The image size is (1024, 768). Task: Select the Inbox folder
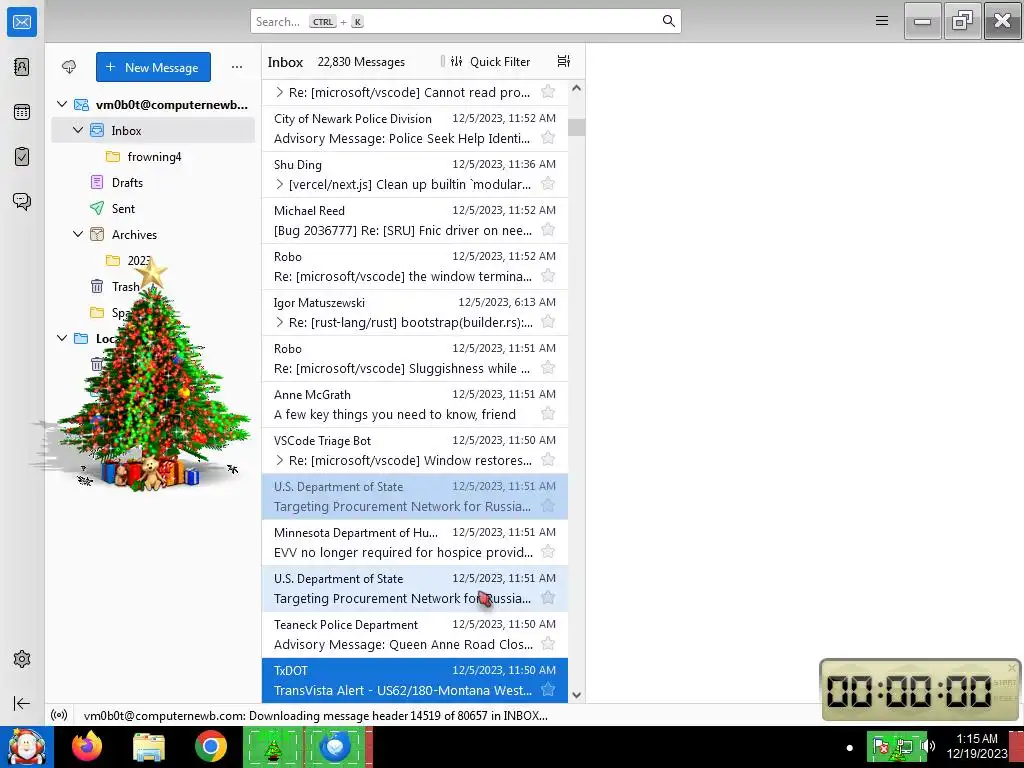coord(153,131)
